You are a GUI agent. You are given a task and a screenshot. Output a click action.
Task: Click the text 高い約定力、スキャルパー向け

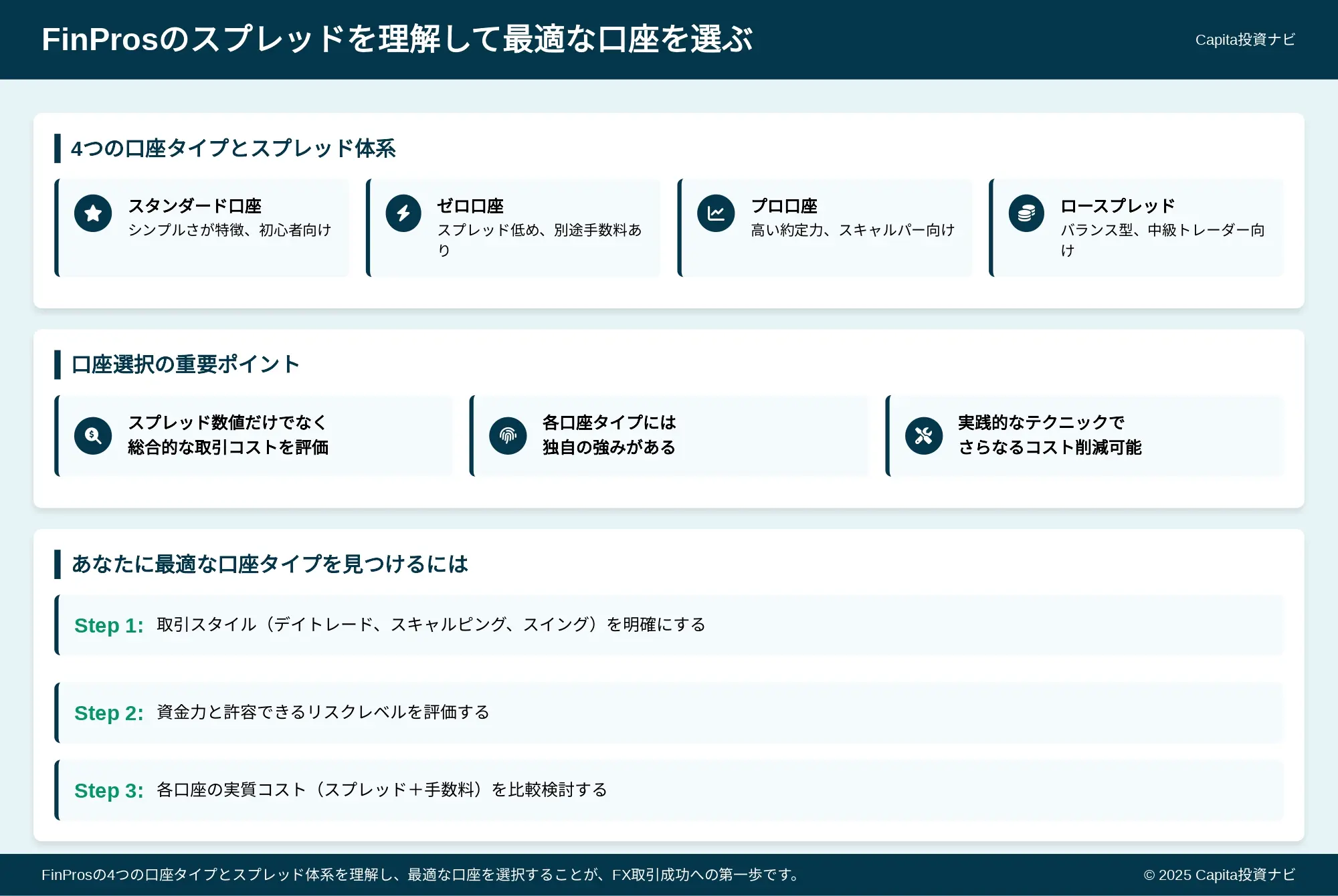tap(852, 230)
